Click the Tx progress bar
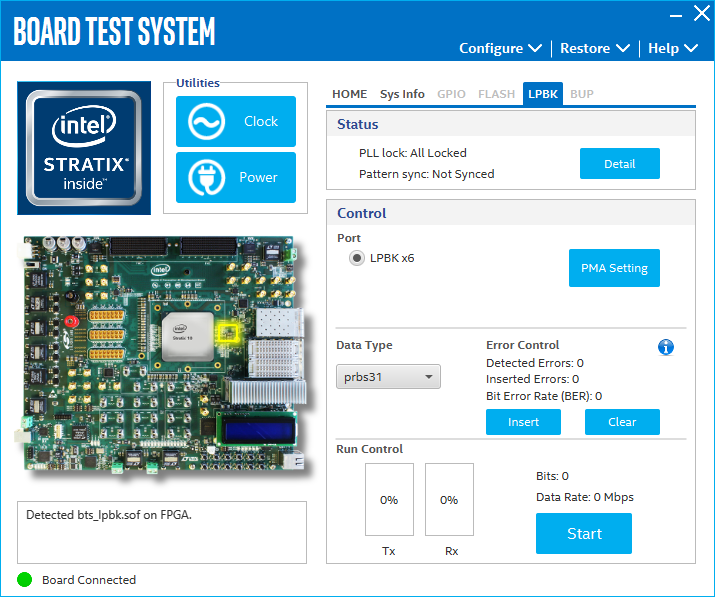The height and width of the screenshot is (597, 715). (x=389, y=499)
